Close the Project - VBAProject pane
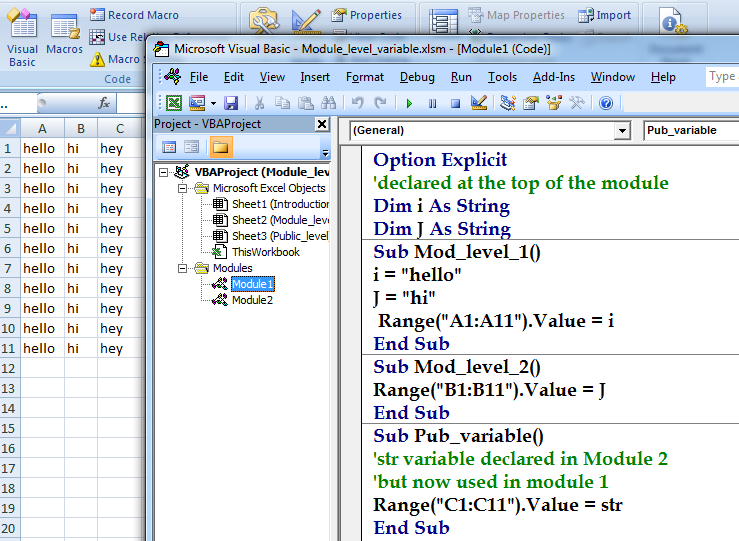739x541 pixels. coord(322,124)
